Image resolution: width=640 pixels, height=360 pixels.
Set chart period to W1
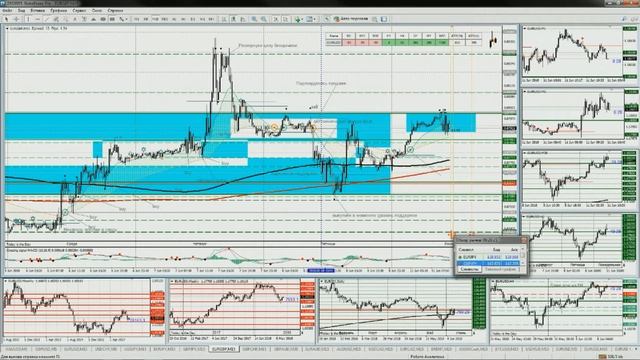coord(202,19)
